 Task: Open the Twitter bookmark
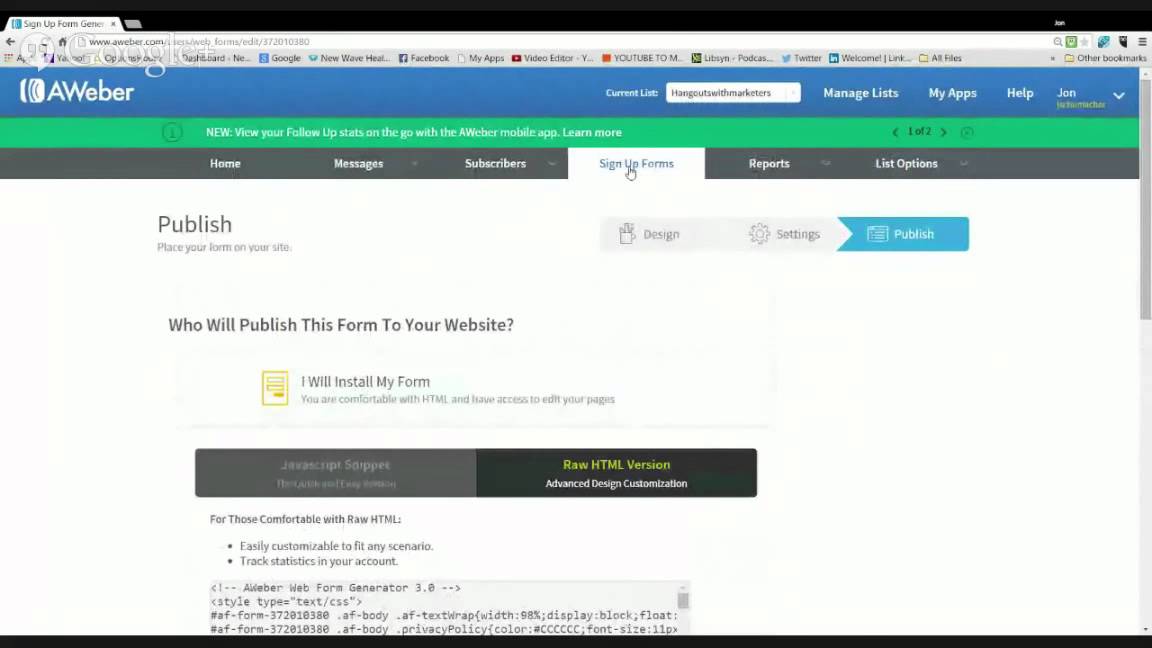802,58
